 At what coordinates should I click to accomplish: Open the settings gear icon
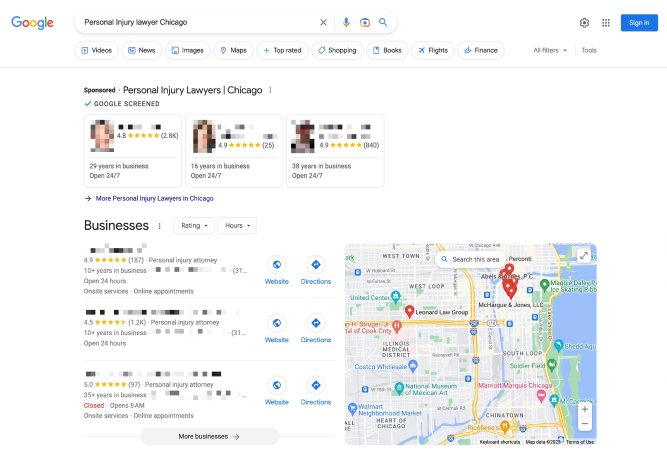(584, 22)
